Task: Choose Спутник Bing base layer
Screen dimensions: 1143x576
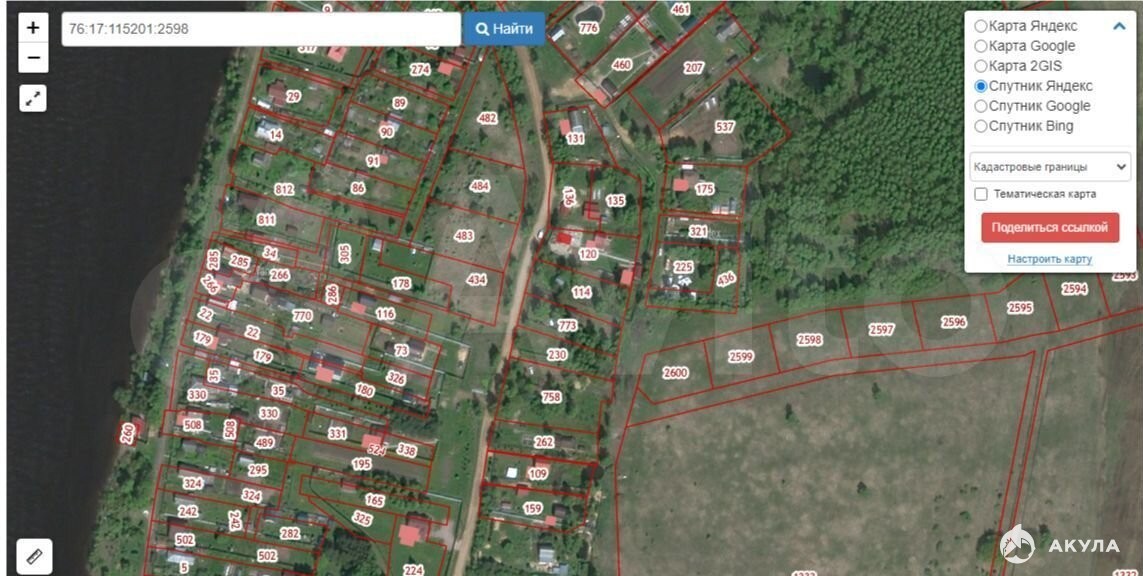Action: pyautogui.click(x=981, y=126)
